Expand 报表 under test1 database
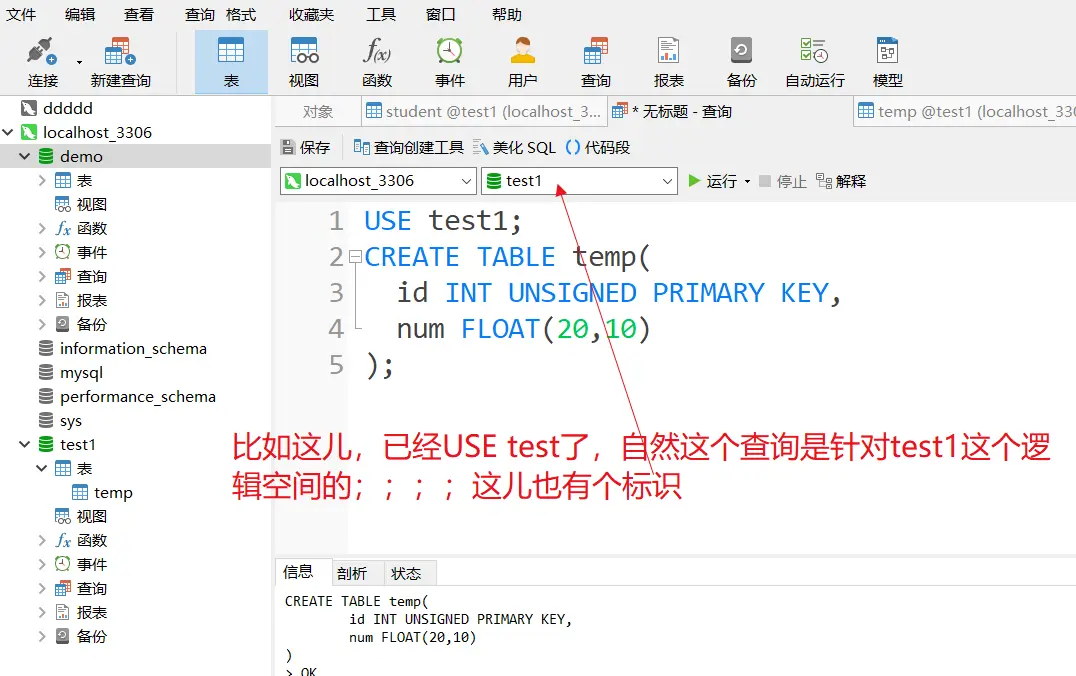Screen dimensions: 1076x676 coord(42,612)
